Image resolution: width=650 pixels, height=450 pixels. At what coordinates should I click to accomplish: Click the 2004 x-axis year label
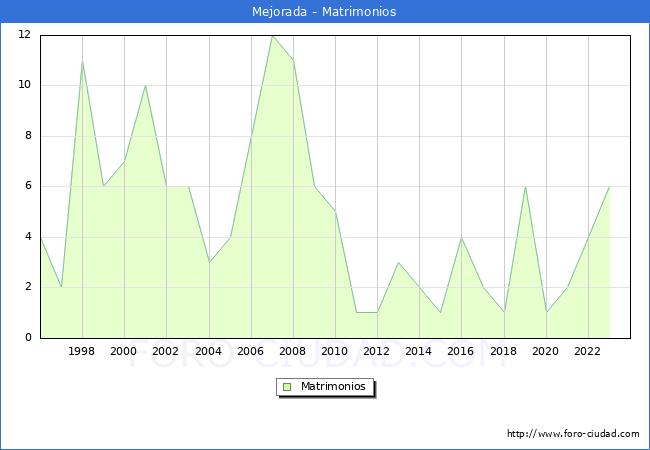tap(209, 351)
